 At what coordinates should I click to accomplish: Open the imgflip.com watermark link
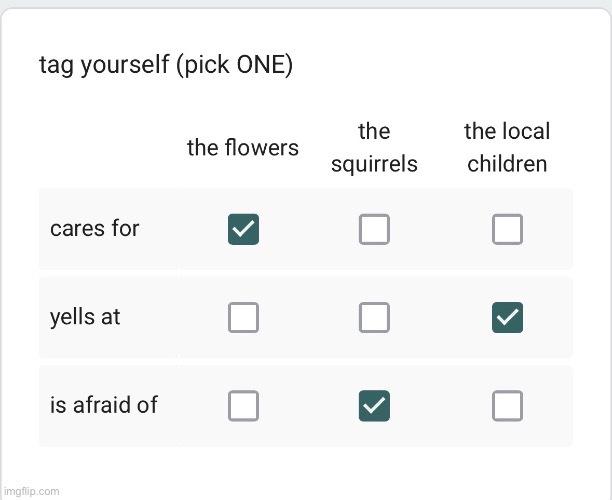pyautogui.click(x=31, y=491)
